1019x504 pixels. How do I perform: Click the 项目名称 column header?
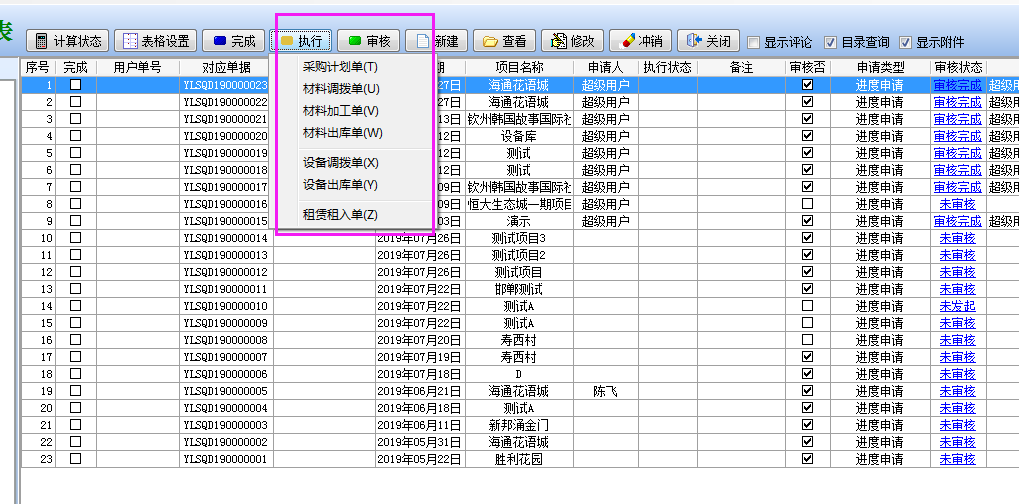[x=518, y=67]
